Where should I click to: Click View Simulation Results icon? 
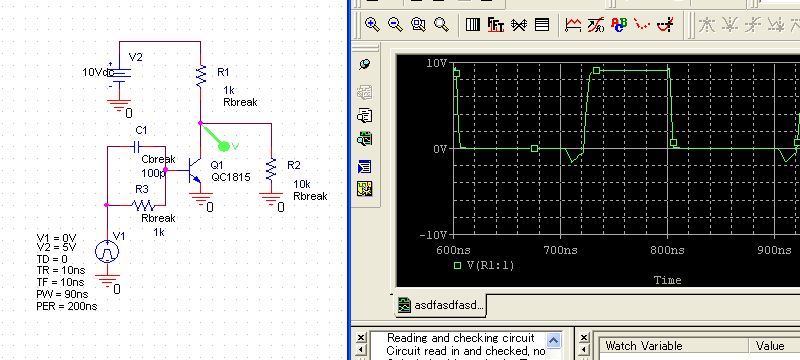[x=365, y=138]
